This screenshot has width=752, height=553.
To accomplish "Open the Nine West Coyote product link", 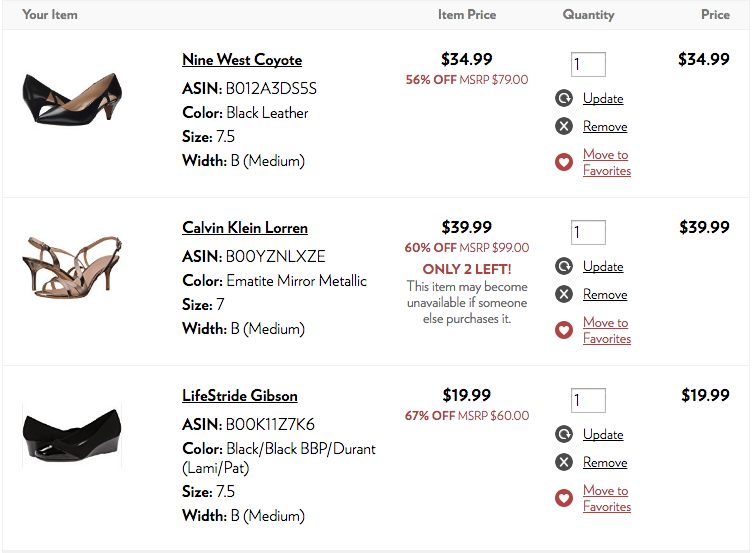I will pos(242,60).
